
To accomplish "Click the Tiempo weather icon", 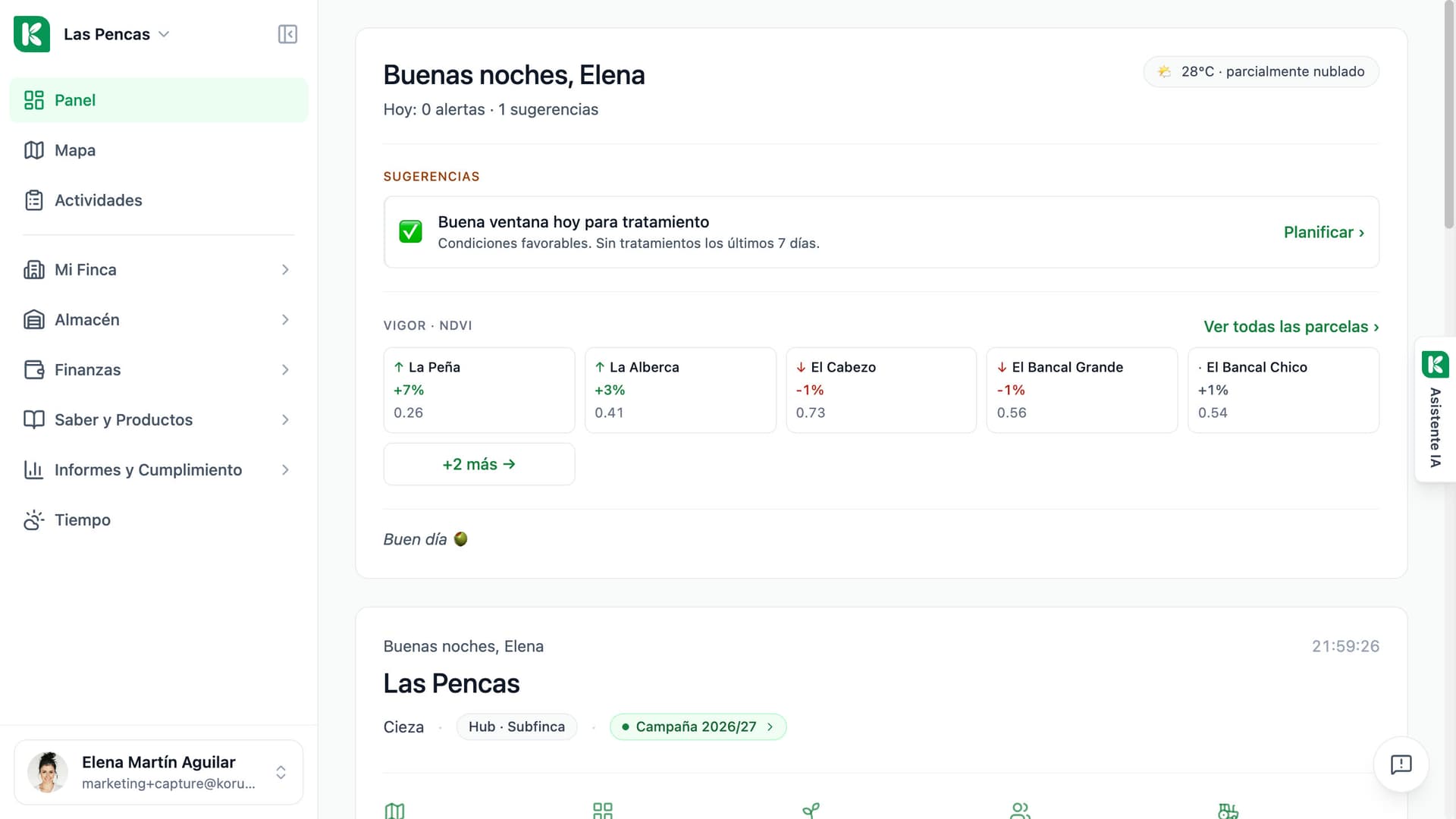I will pos(34,520).
